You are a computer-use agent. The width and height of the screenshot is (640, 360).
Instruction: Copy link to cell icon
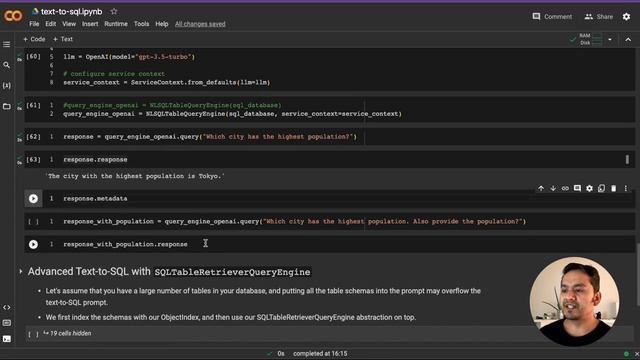point(565,189)
